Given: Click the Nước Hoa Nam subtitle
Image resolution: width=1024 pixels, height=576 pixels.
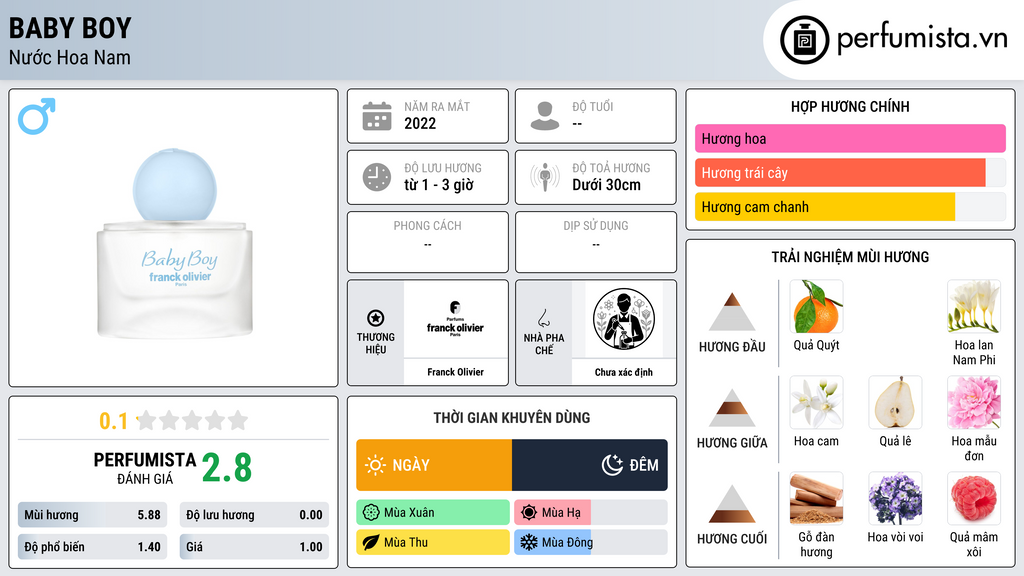Looking at the screenshot, I should point(70,58).
